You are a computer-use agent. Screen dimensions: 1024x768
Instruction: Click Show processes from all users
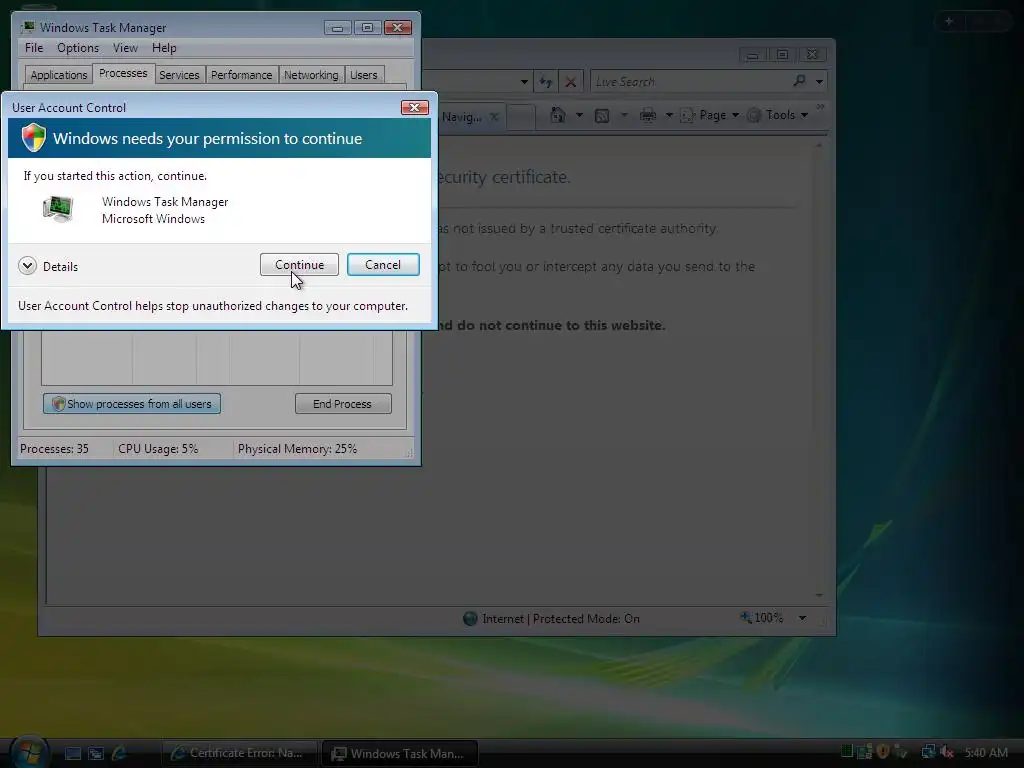132,404
